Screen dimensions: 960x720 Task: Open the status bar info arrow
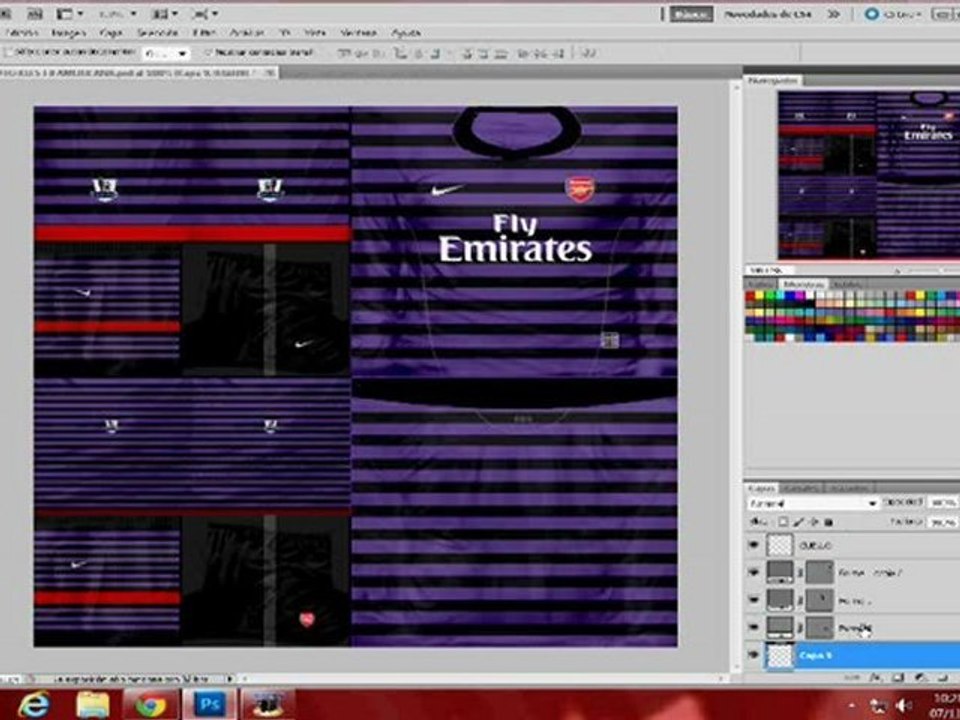[x=231, y=679]
